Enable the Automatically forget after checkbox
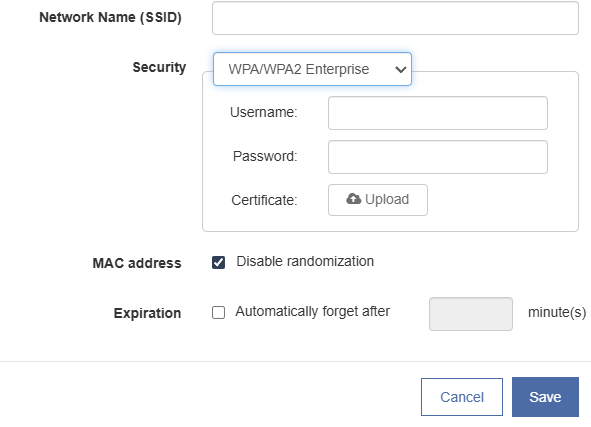Image resolution: width=591 pixels, height=427 pixels. coord(218,312)
